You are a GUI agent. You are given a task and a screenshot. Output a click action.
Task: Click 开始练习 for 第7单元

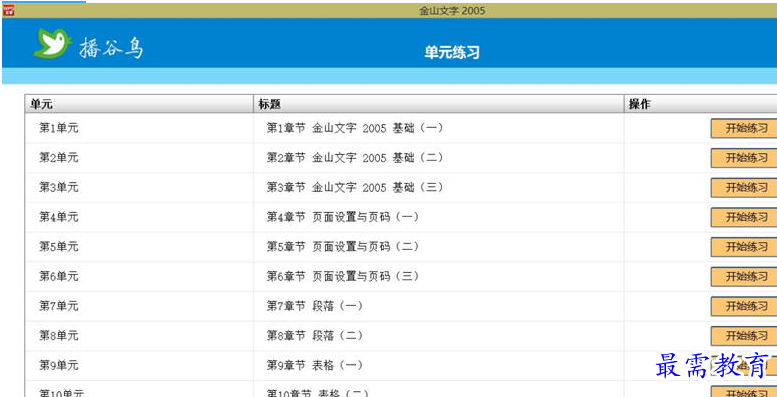pos(744,306)
